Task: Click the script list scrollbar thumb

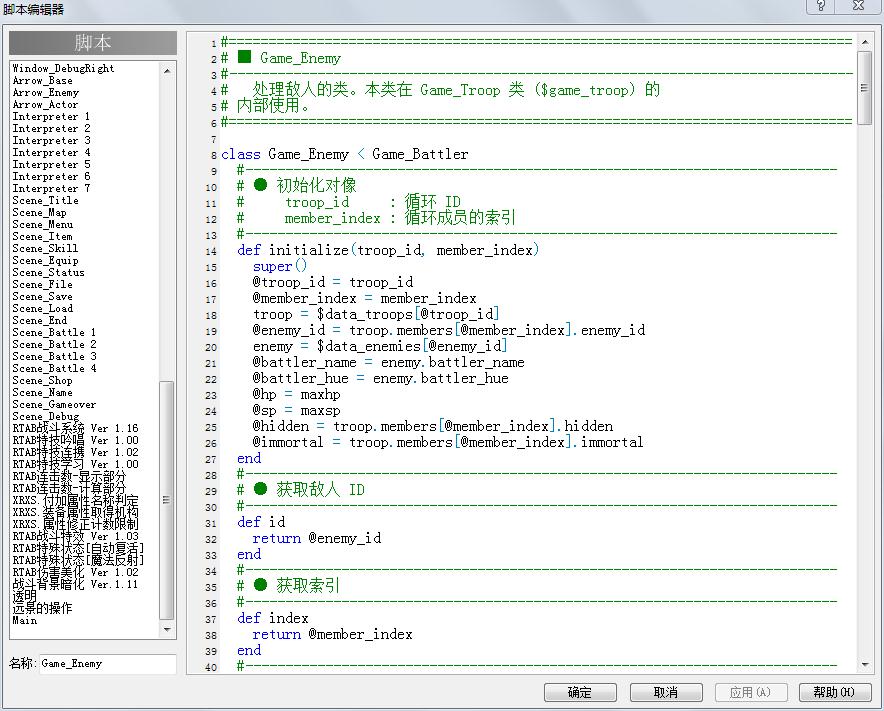Action: coord(167,500)
